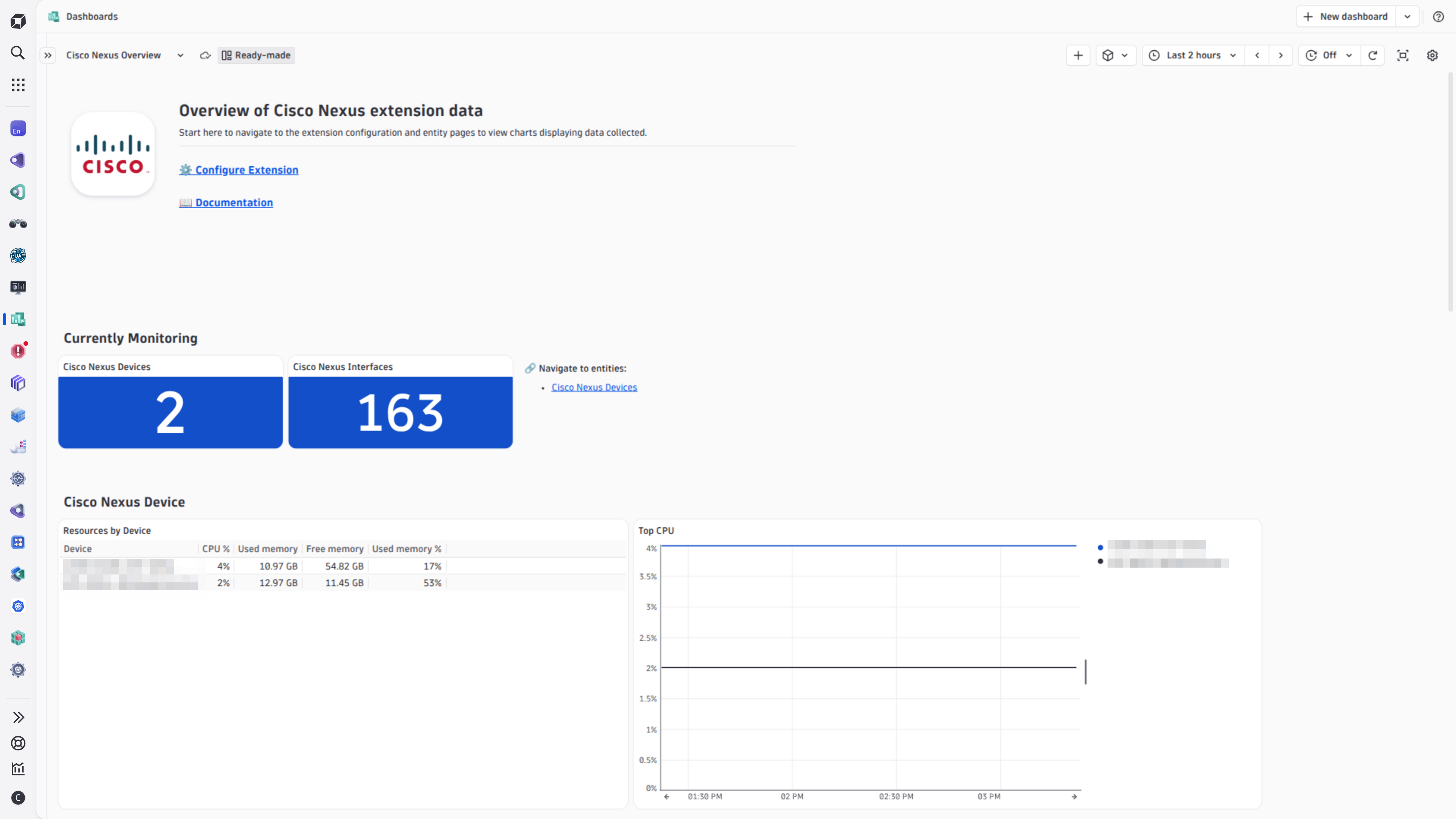Open the search magnifier in sidebar
1456x819 pixels.
coord(18,53)
